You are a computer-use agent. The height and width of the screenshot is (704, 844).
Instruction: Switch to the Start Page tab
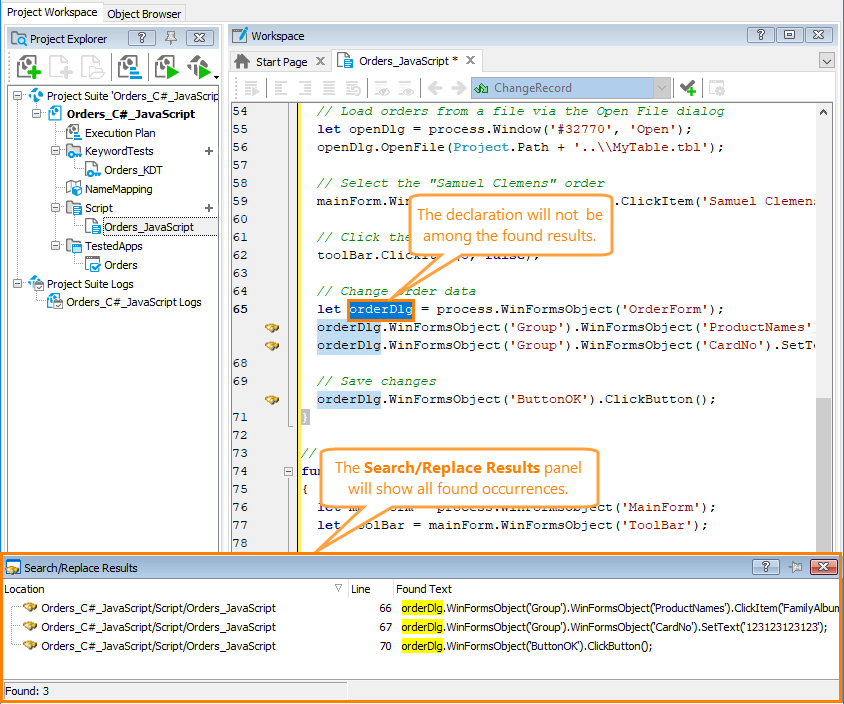coord(280,61)
